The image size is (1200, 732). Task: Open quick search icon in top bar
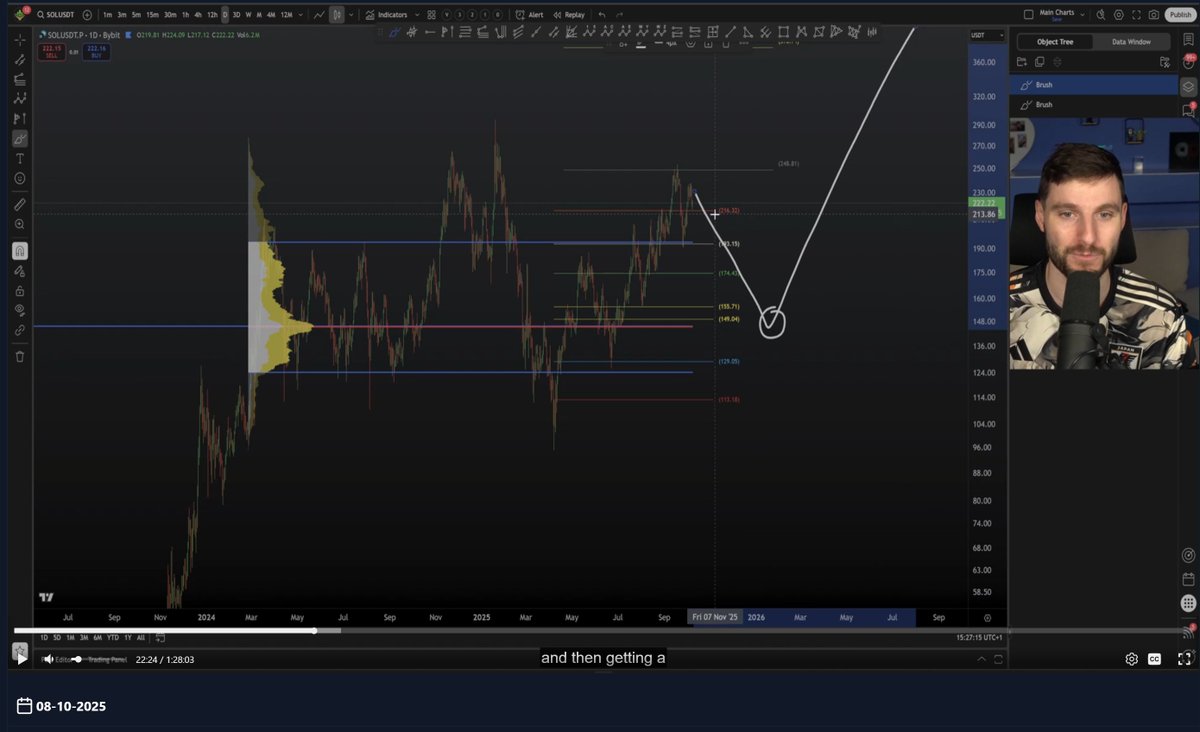[1101, 15]
